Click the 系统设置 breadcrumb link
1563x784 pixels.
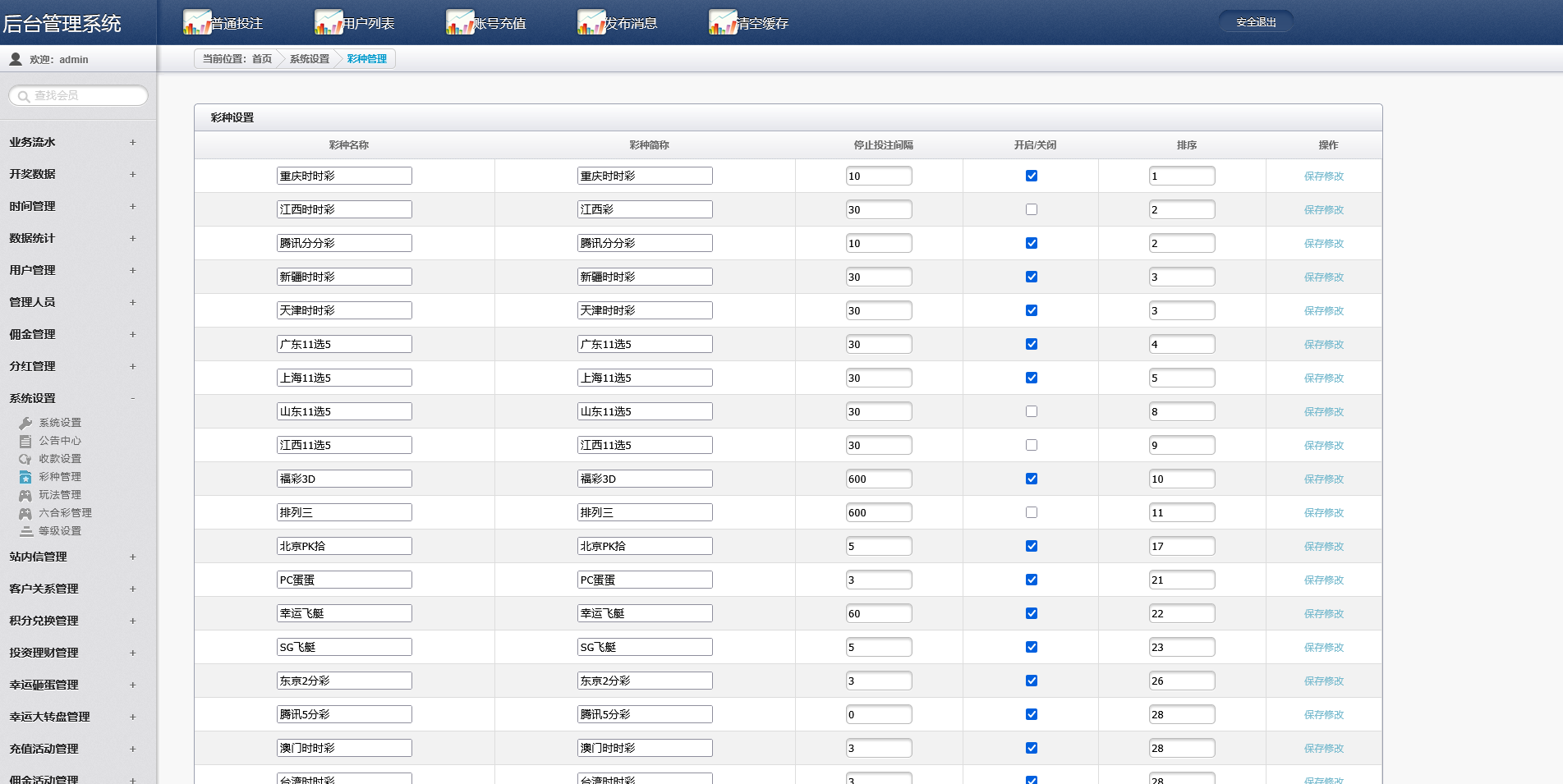pos(309,59)
